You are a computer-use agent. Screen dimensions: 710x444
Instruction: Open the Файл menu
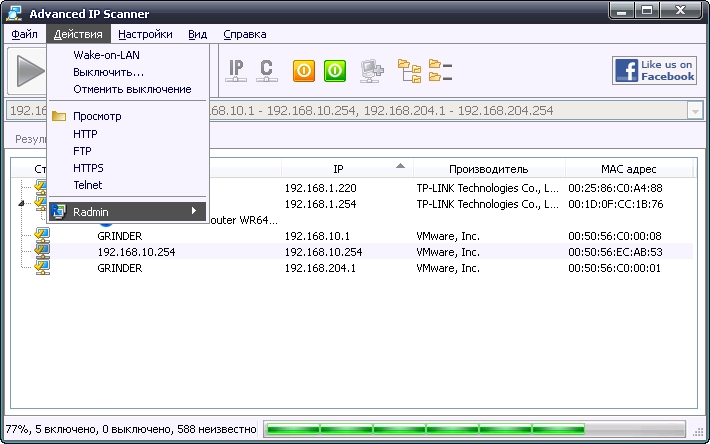(x=24, y=34)
